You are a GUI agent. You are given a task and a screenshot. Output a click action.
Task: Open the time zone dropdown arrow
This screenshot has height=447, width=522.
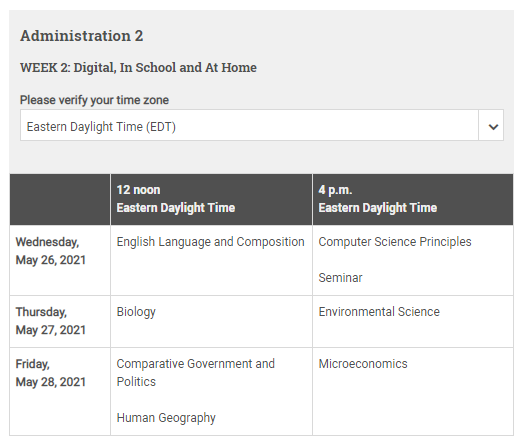tap(493, 127)
